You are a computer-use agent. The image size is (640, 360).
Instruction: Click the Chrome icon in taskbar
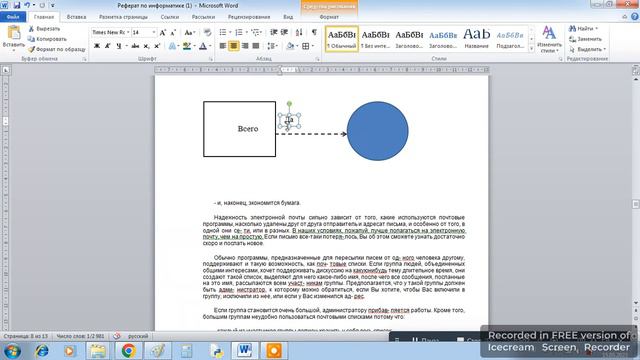pyautogui.click(x=128, y=351)
